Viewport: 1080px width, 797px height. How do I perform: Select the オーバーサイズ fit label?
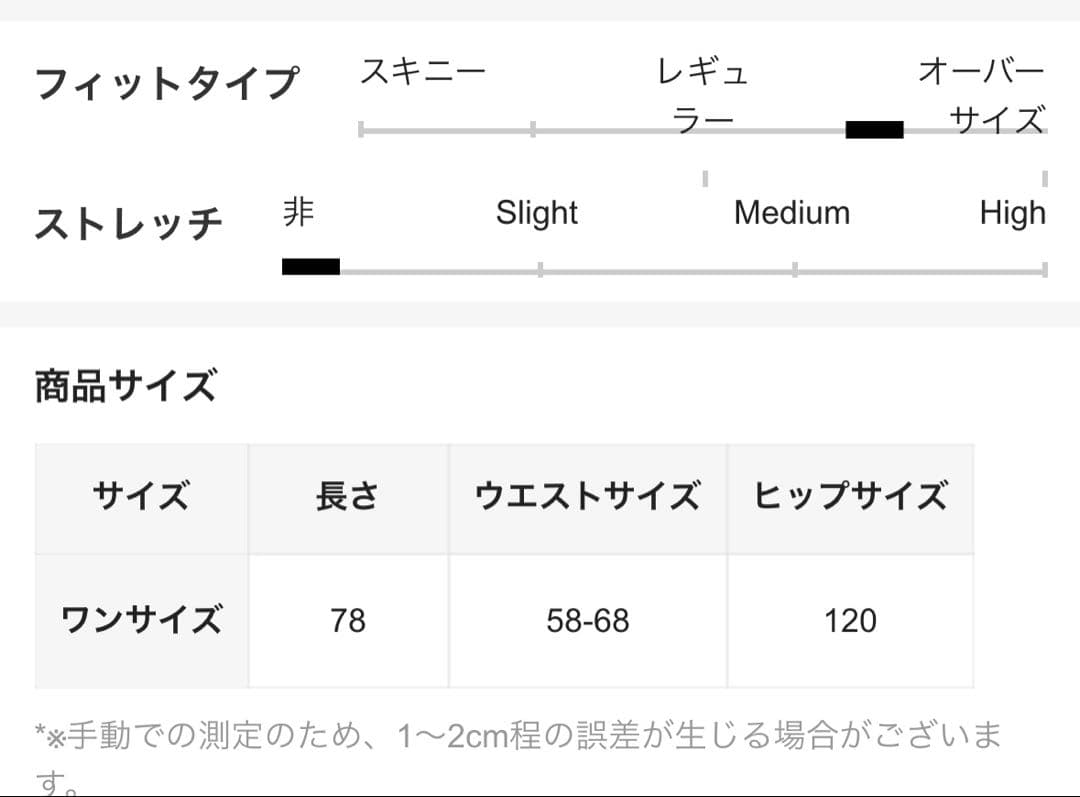982,96
